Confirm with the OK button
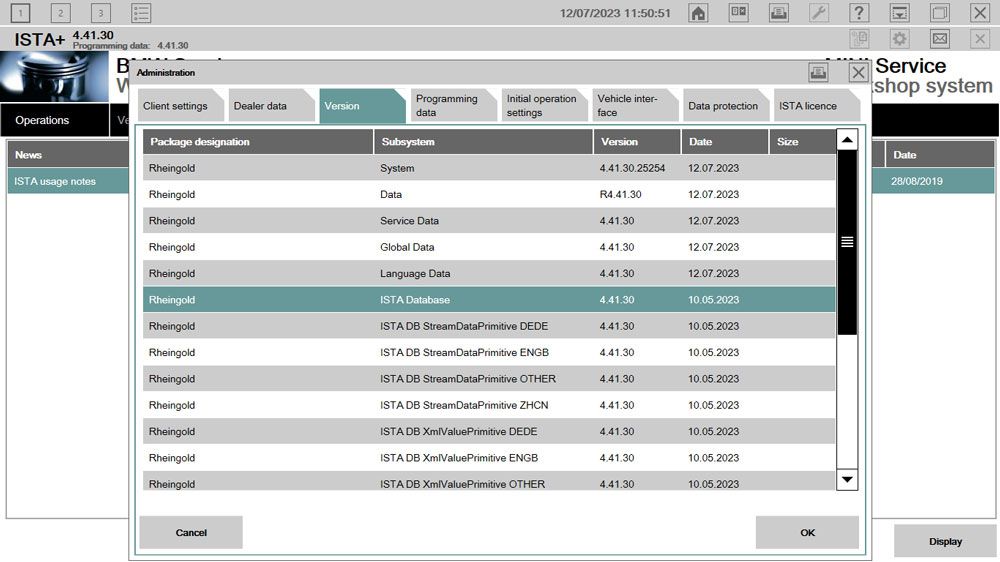The image size is (1000, 562). 807,533
